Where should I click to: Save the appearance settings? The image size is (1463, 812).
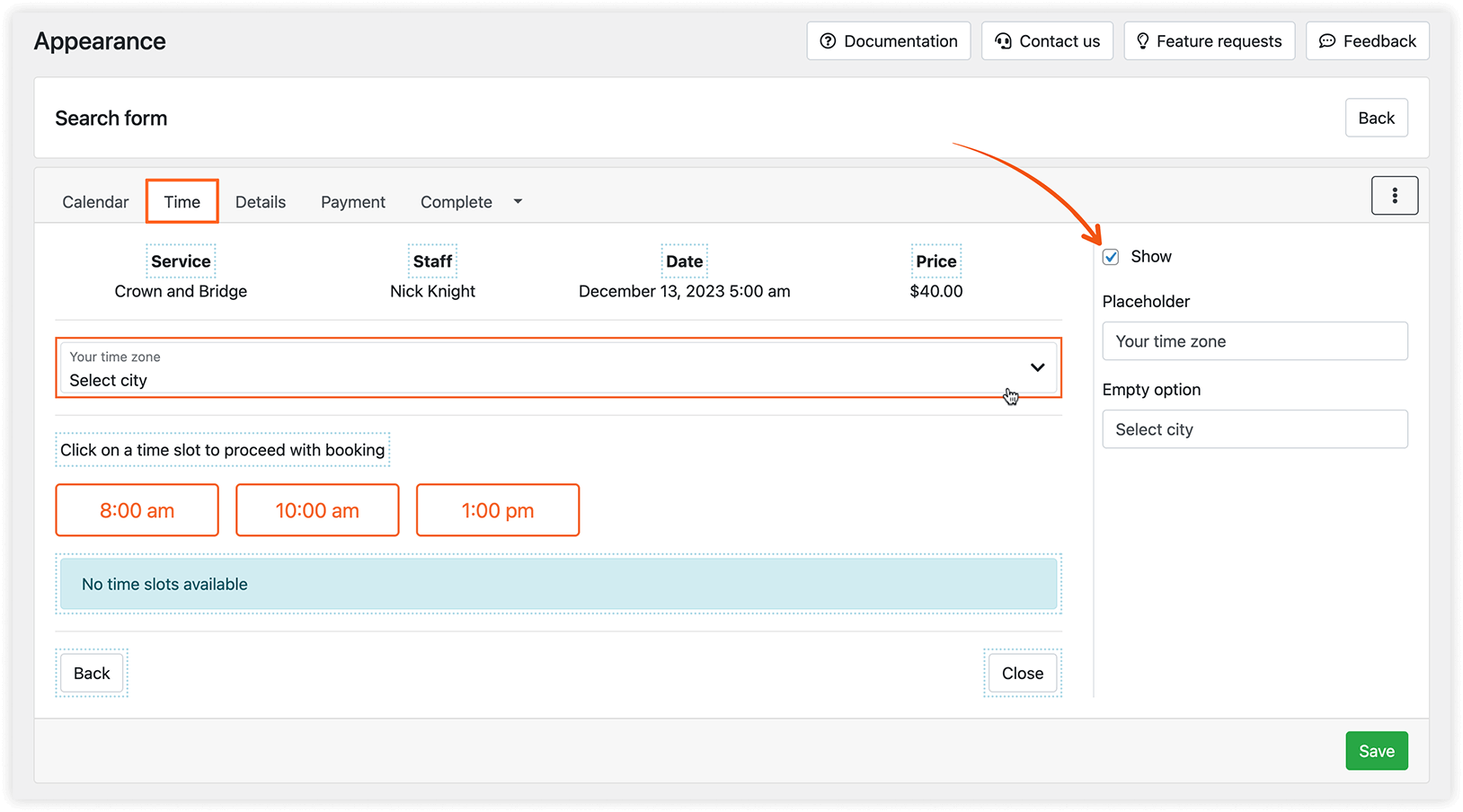[x=1376, y=751]
